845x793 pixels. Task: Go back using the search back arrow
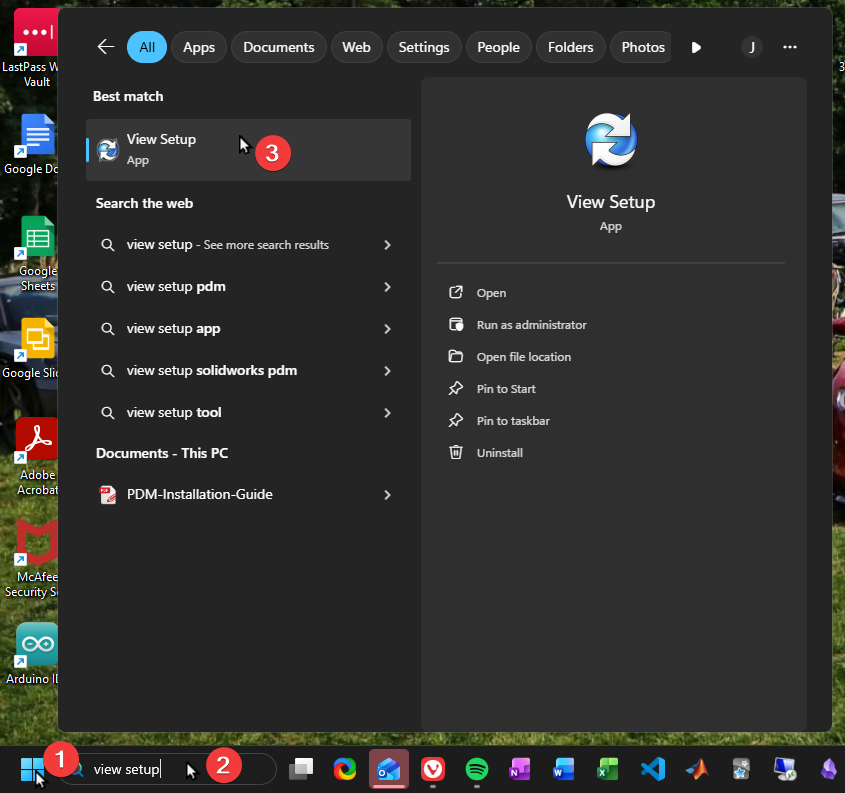105,47
